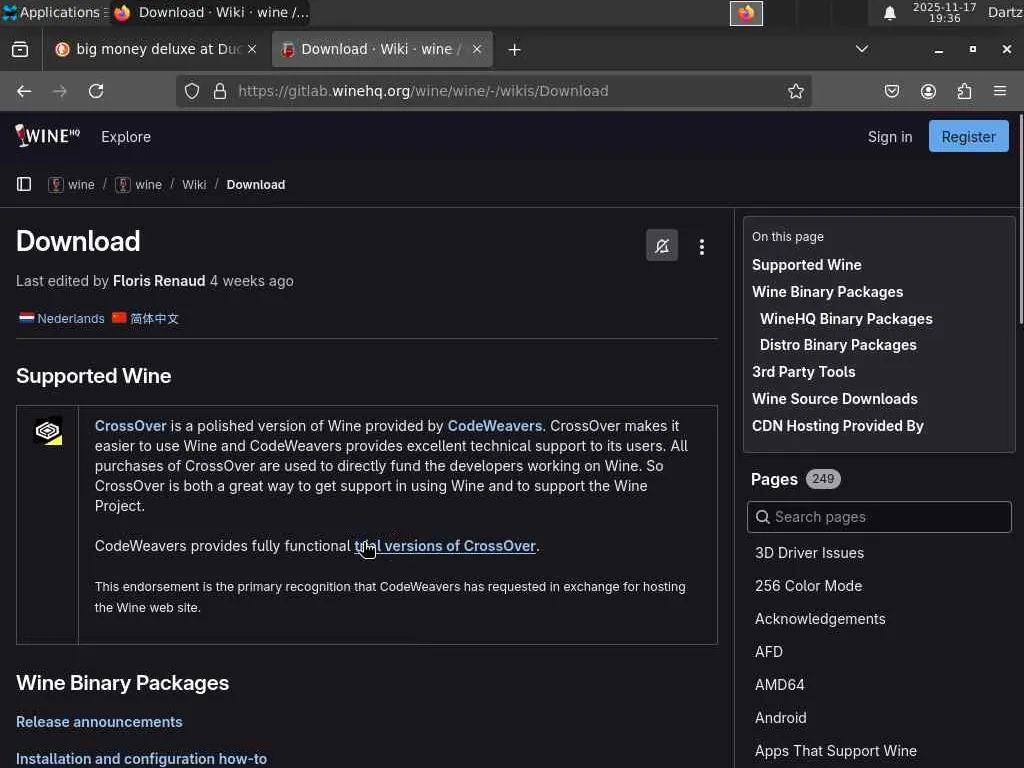Click the WineHQ logo
This screenshot has height=768, width=1024.
(47, 136)
